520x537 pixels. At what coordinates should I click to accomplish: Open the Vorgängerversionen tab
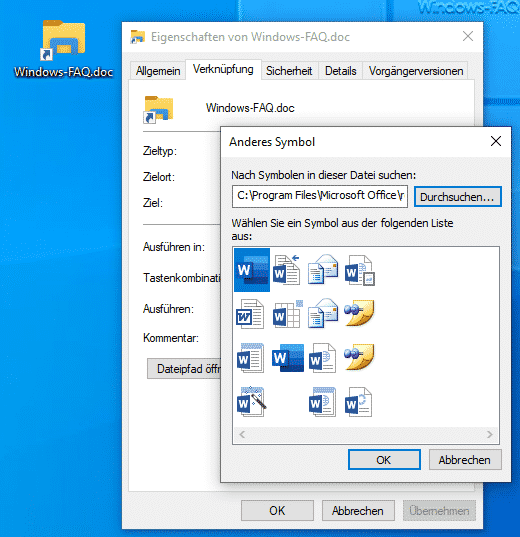pos(416,71)
